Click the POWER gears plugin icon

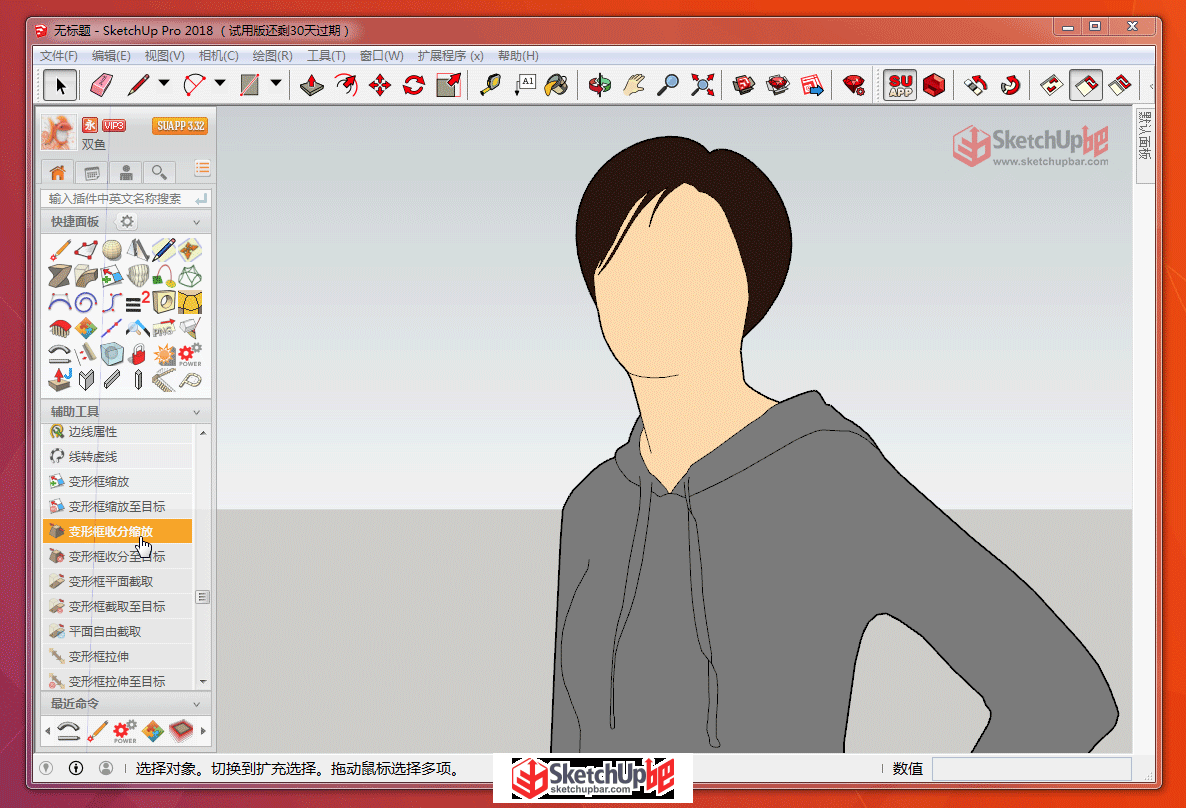tap(190, 354)
